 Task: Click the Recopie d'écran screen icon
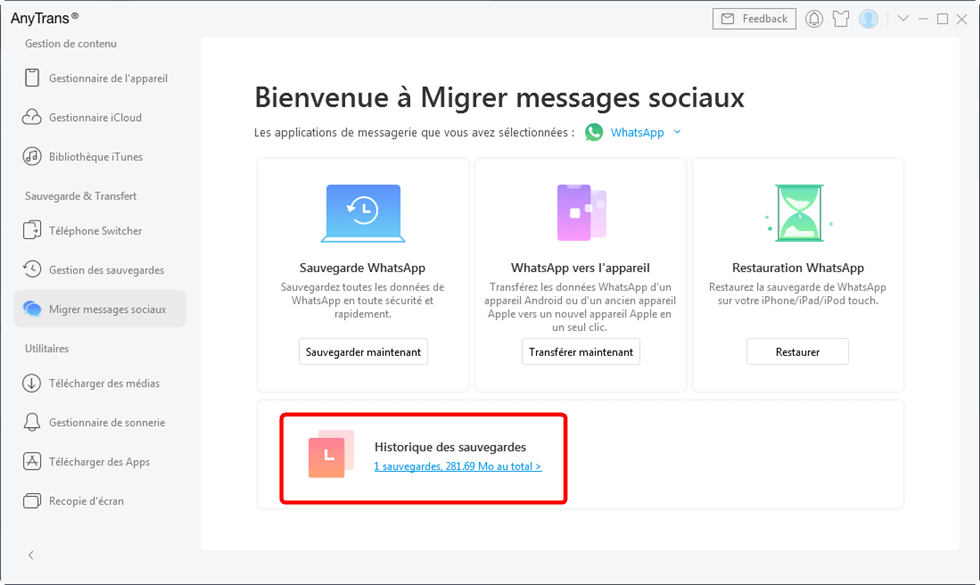32,501
